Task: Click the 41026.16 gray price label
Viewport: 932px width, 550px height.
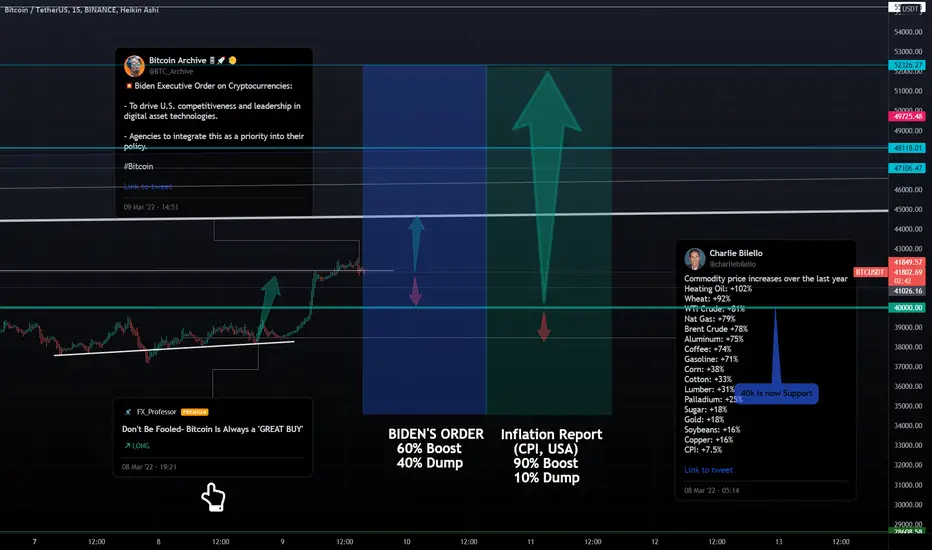Action: (907, 291)
